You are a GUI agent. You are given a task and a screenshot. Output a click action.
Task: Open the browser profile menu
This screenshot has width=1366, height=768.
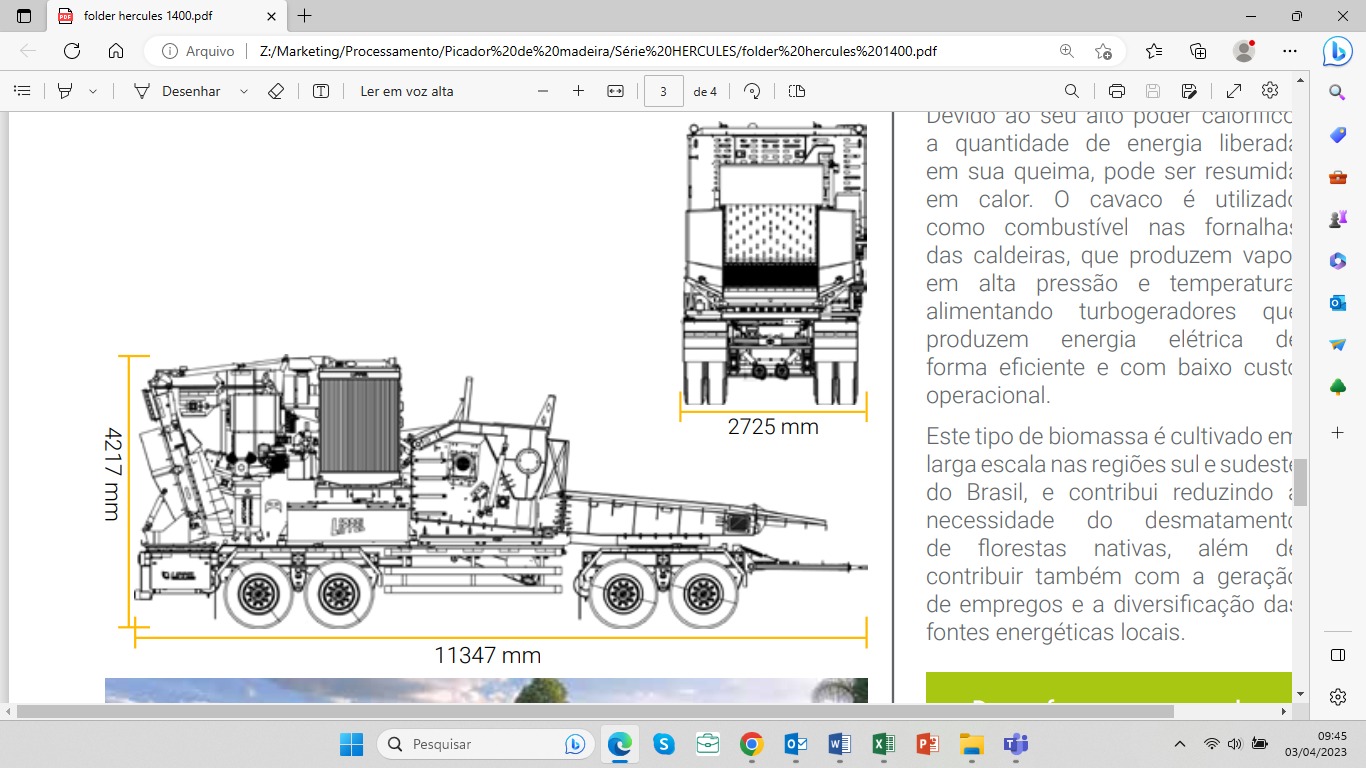point(1244,51)
